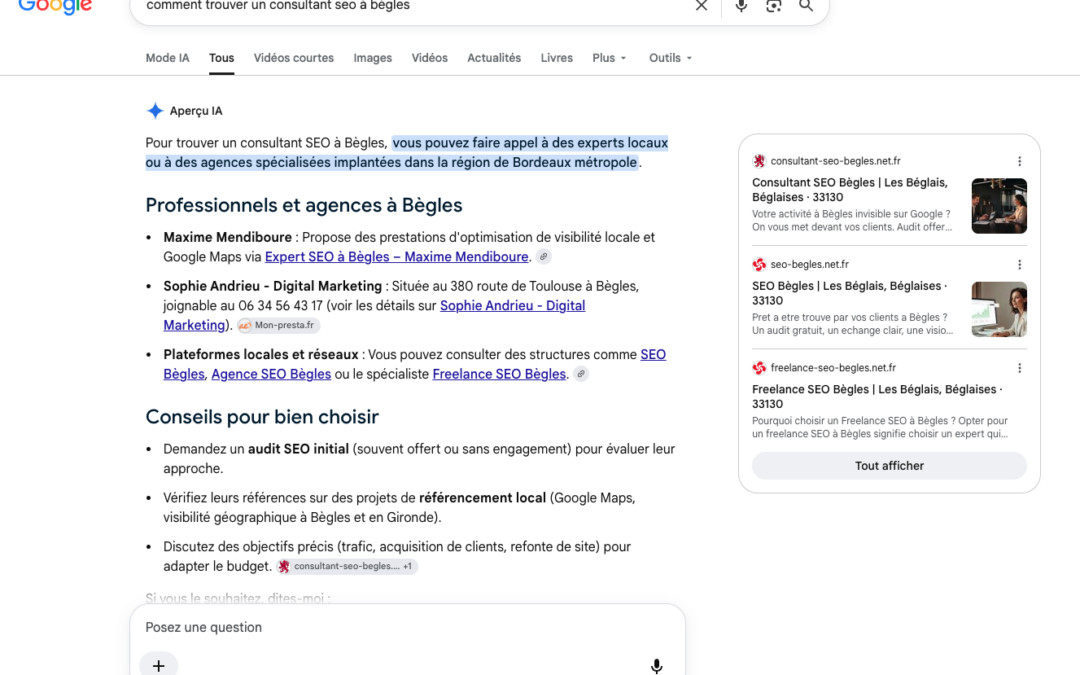Open Consultant SEO Bègles result title
Screen dimensions: 1080x675
click(850, 189)
